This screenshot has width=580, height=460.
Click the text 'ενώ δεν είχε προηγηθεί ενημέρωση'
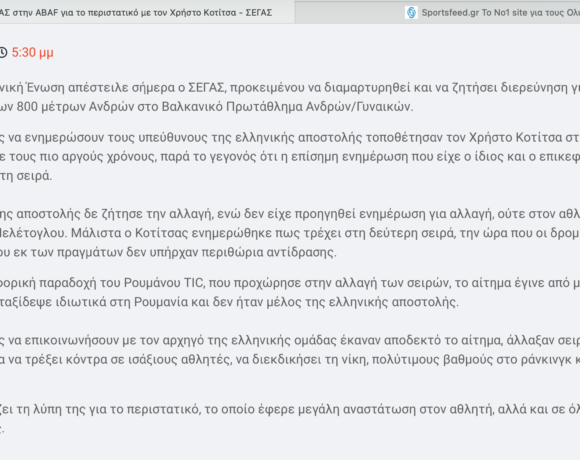(x=321, y=214)
